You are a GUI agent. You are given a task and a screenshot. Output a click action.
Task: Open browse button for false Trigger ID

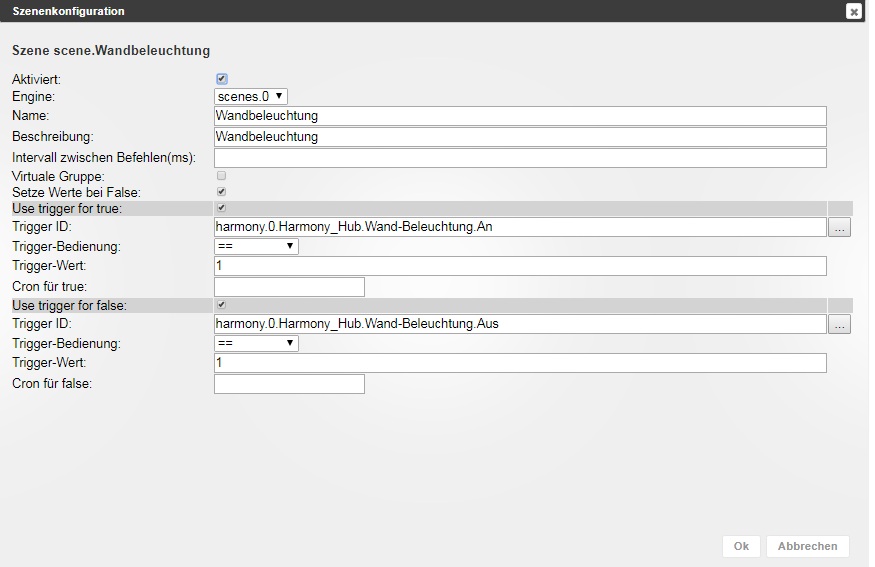[x=839, y=324]
